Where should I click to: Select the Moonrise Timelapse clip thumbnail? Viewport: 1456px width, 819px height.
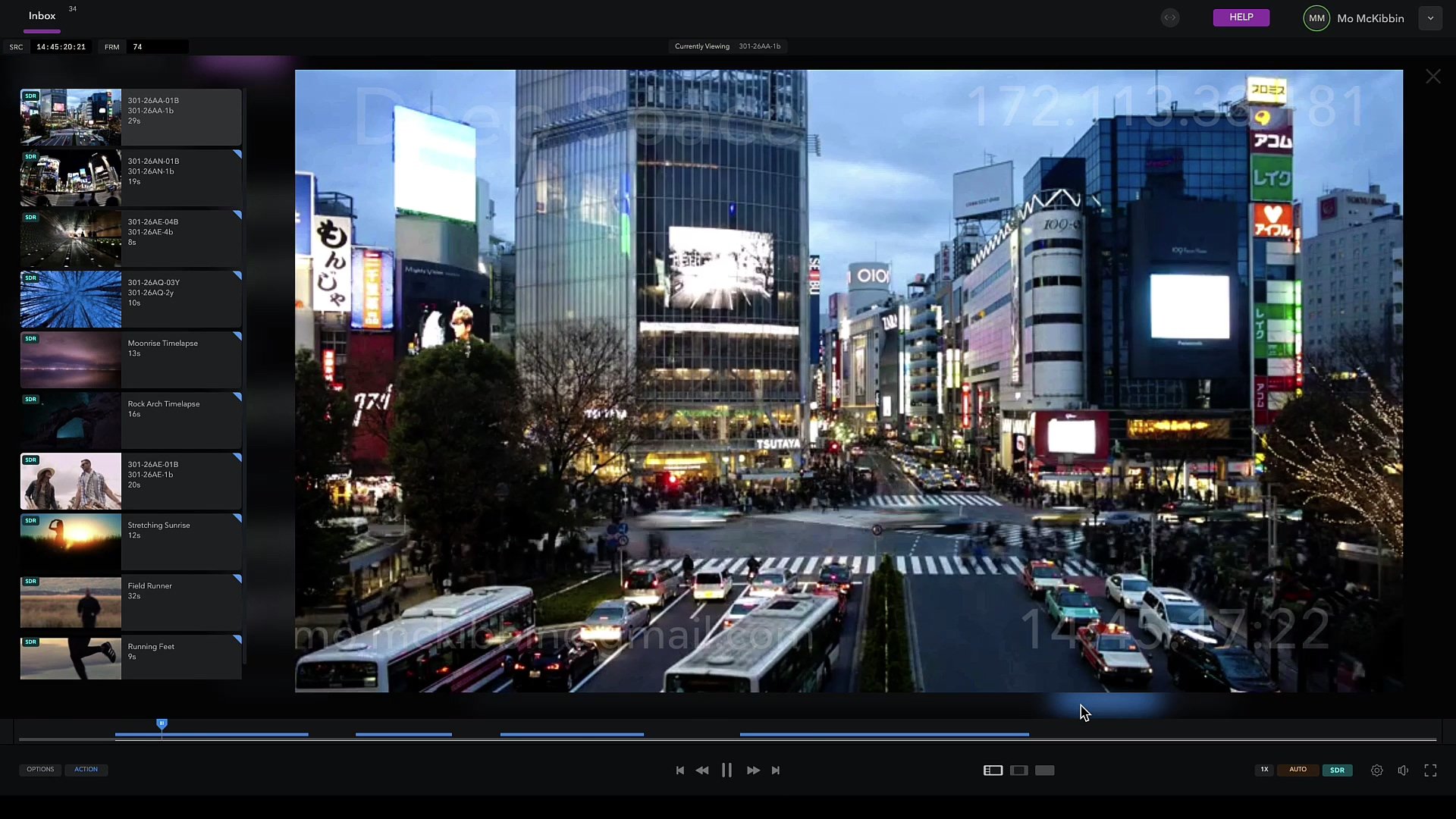coord(70,359)
